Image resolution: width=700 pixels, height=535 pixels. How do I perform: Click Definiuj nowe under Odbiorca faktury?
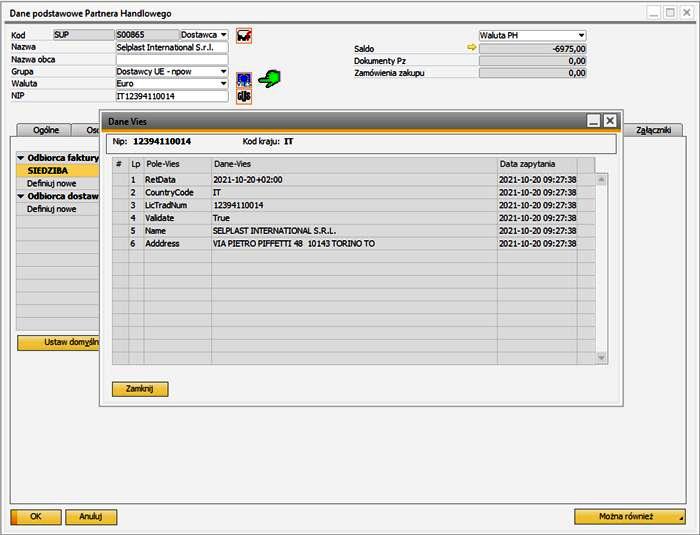click(x=58, y=184)
